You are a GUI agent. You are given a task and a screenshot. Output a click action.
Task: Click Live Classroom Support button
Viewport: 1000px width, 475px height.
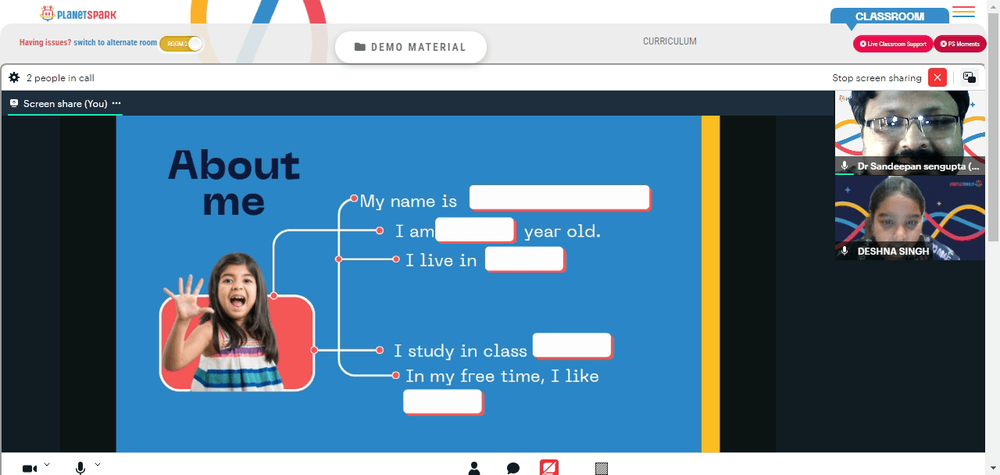(893, 44)
